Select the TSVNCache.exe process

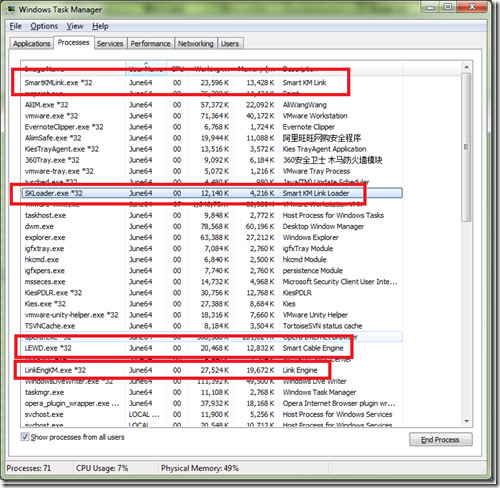coord(212,326)
